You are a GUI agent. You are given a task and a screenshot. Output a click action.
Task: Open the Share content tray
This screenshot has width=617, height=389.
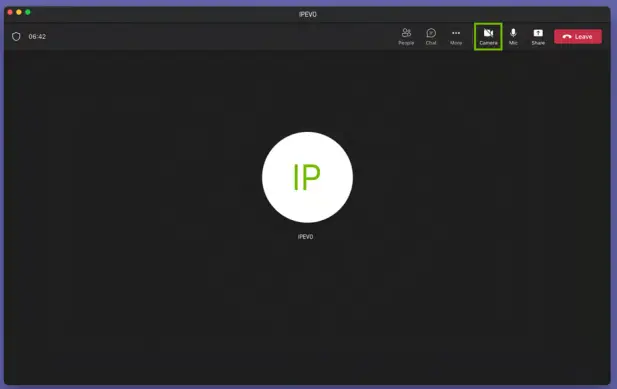[538, 37]
